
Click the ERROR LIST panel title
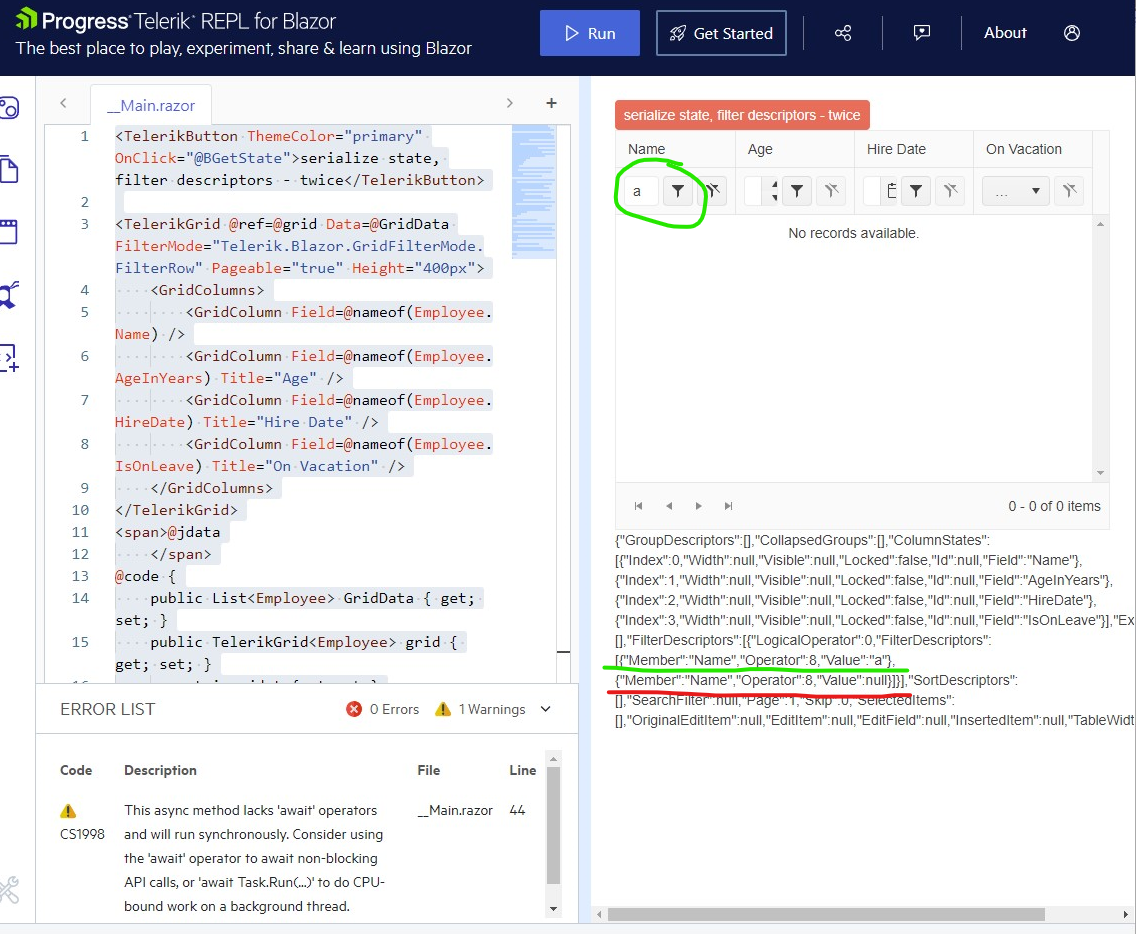(108, 709)
